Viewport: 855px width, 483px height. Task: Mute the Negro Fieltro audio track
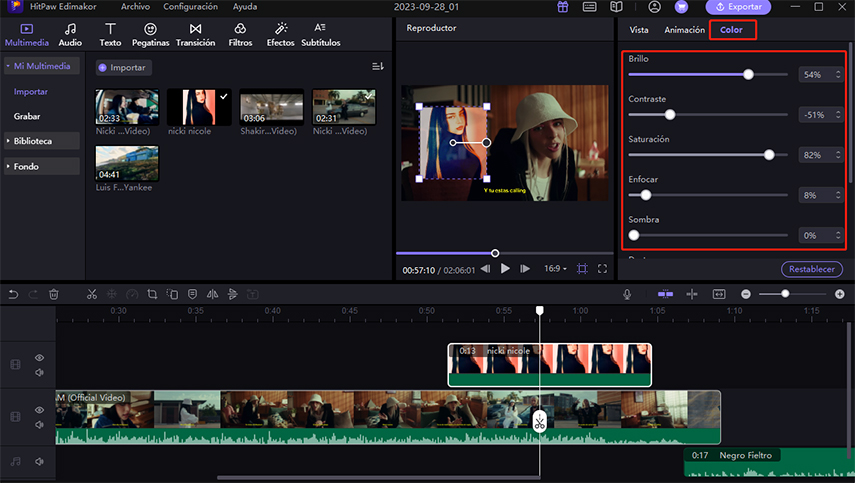point(39,461)
